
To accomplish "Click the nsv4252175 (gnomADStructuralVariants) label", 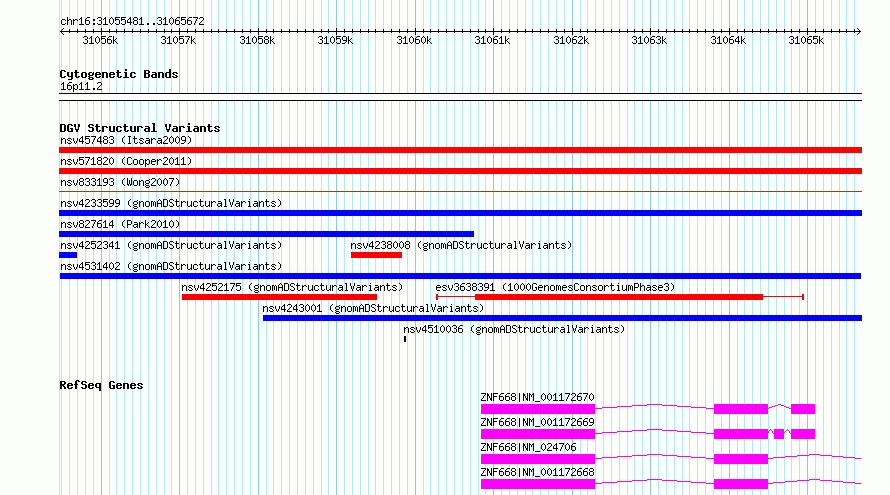I will click(292, 287).
